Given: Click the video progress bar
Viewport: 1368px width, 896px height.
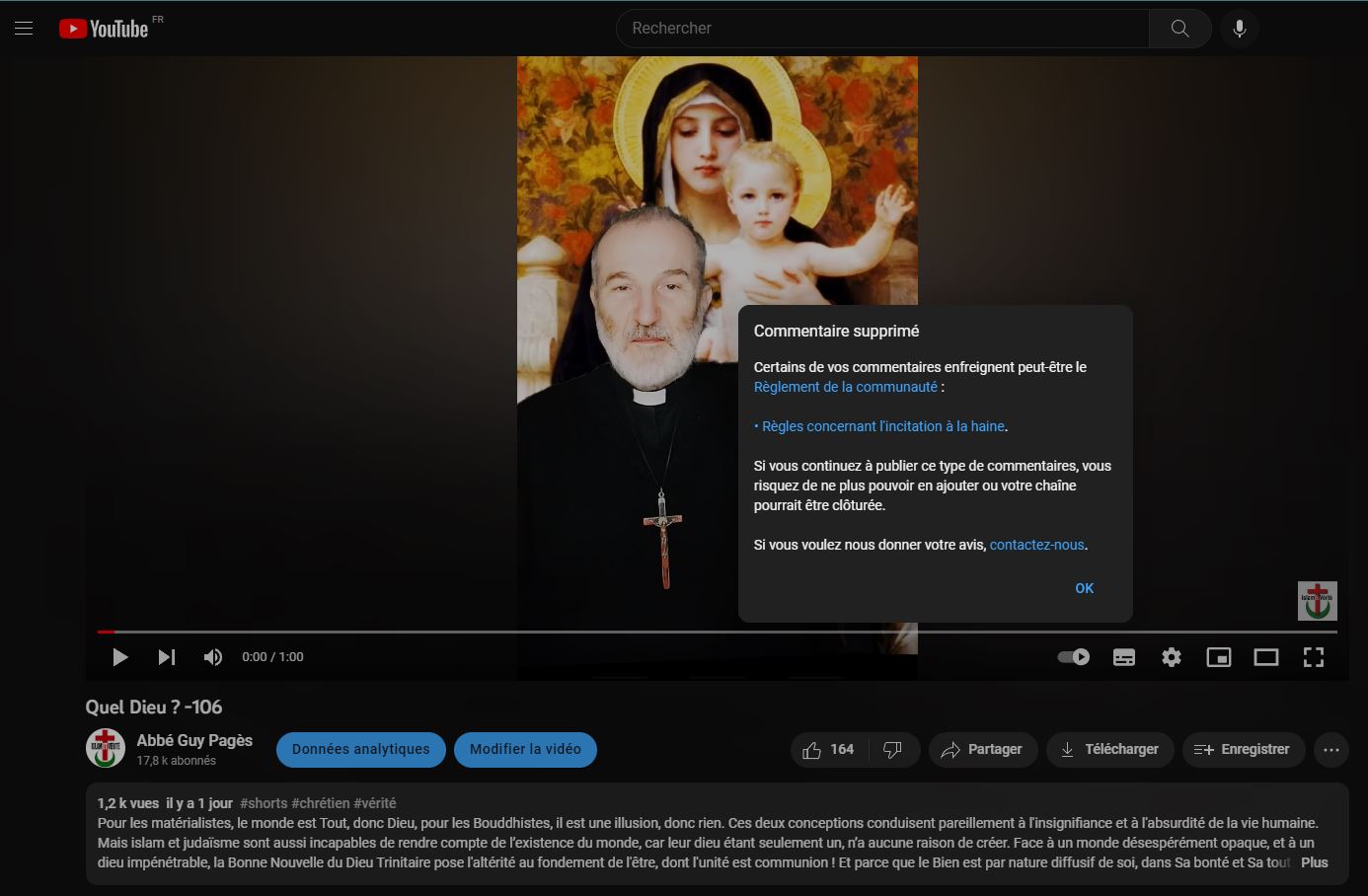Looking at the screenshot, I should click(718, 632).
